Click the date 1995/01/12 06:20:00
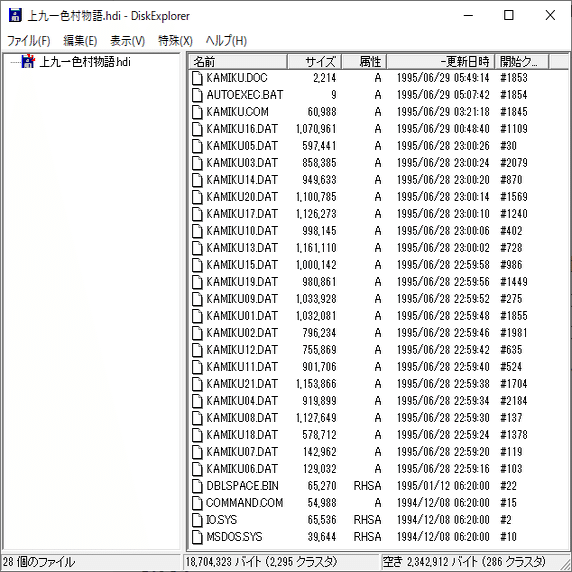The width and height of the screenshot is (572, 572). [443, 486]
